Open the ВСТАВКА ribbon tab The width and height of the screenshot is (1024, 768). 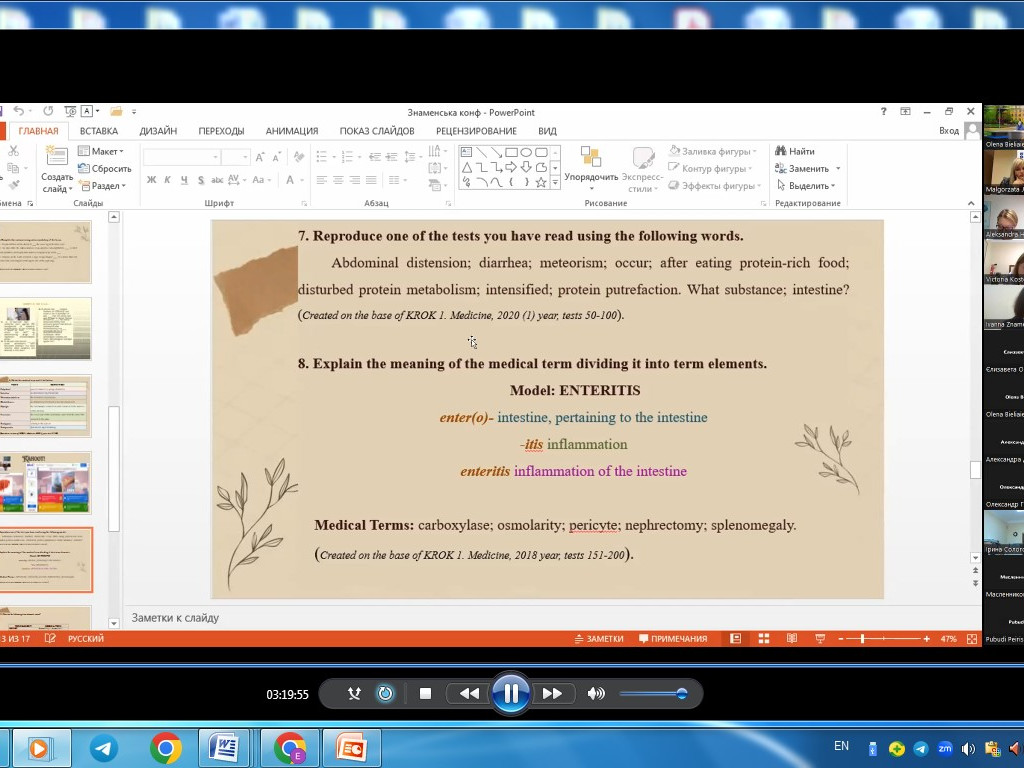point(99,131)
